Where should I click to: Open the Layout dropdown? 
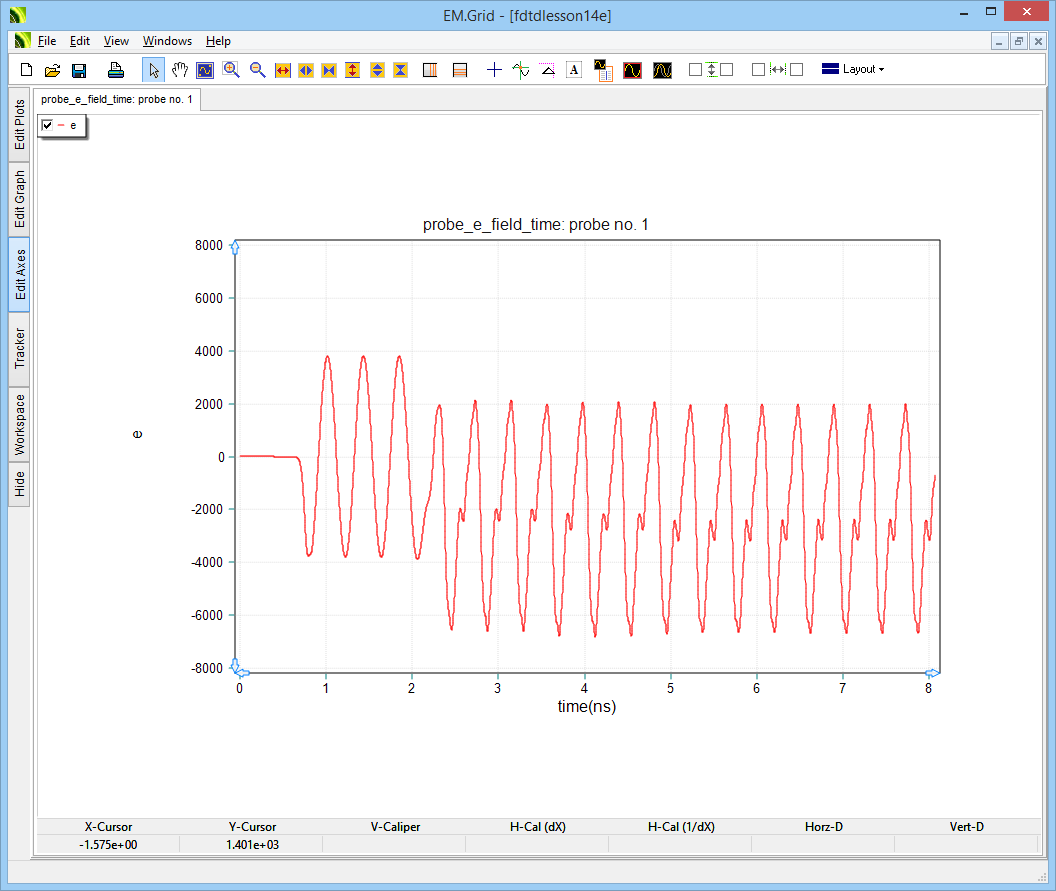coord(852,70)
